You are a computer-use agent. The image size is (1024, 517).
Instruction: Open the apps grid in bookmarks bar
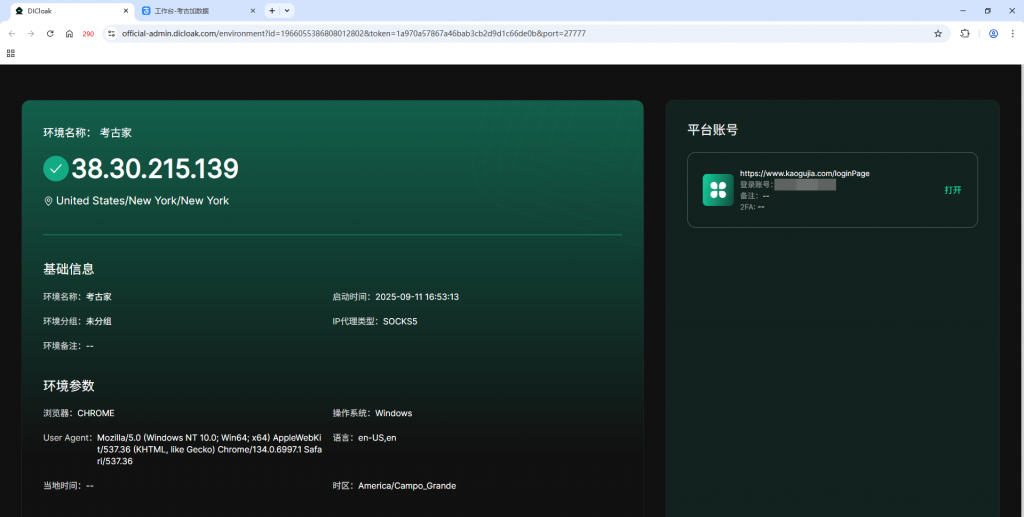(11, 53)
